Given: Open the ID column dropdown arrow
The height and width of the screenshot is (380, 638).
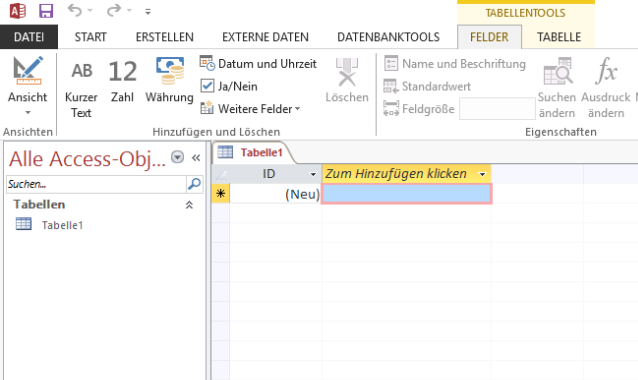Looking at the screenshot, I should (x=313, y=174).
